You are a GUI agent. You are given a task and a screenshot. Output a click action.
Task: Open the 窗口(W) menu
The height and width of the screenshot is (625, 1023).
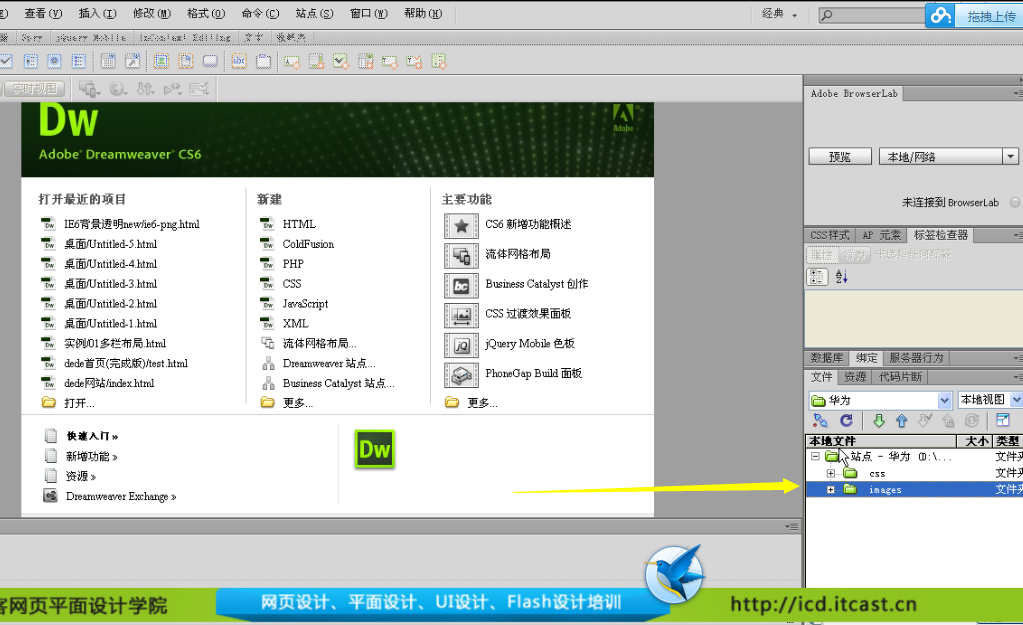369,13
